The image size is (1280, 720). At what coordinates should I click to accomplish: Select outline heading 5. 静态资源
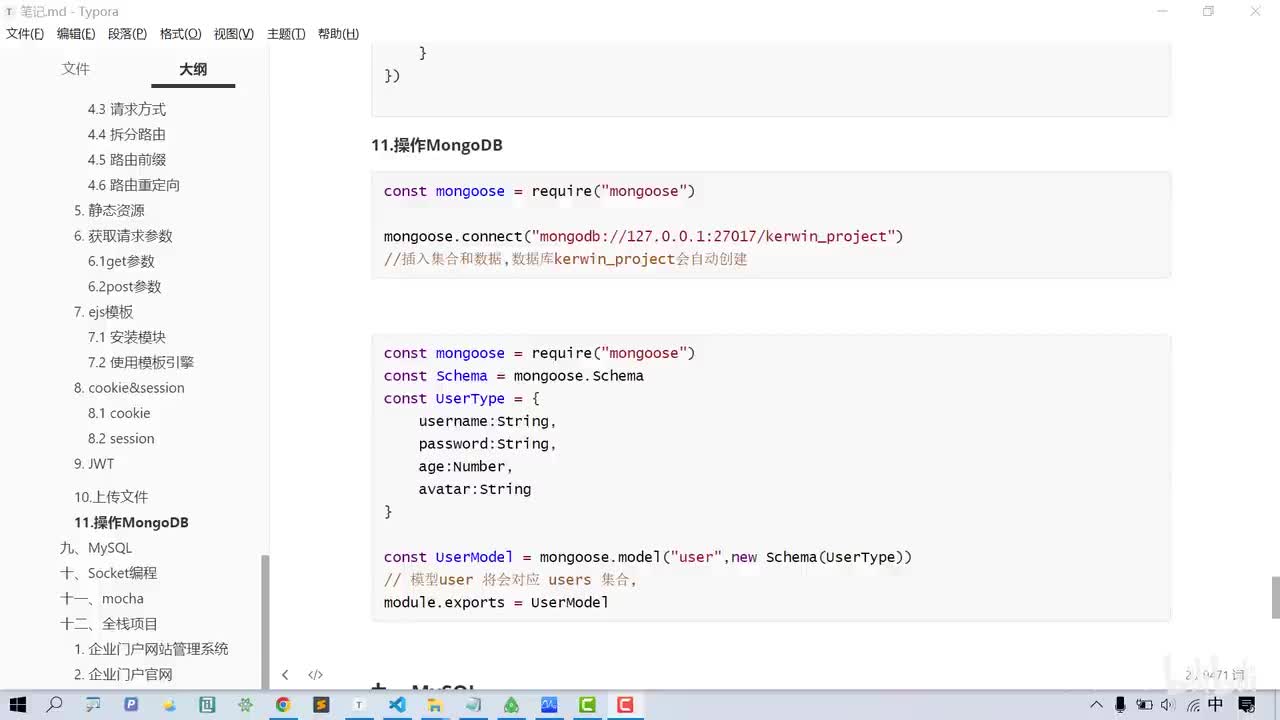point(109,210)
